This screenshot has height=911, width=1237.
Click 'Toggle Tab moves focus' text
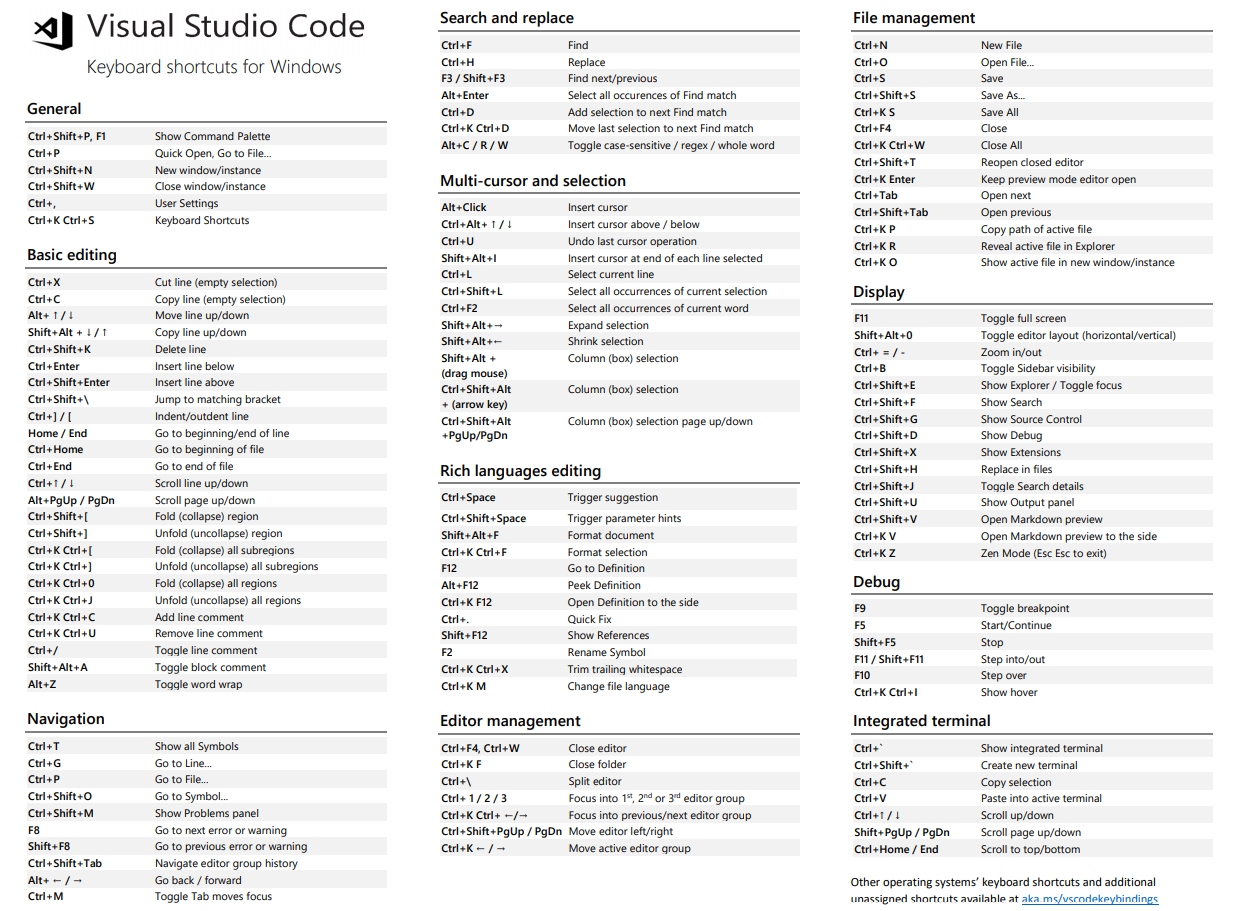tap(213, 896)
